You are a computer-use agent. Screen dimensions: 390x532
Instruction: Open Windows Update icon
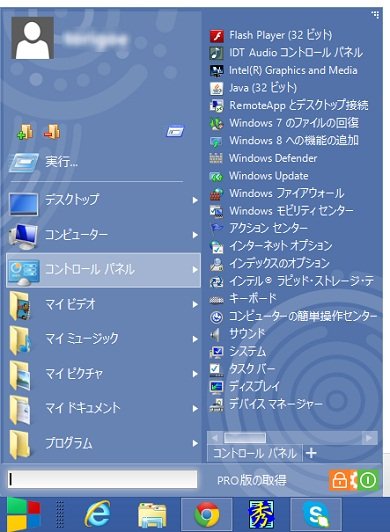click(217, 176)
